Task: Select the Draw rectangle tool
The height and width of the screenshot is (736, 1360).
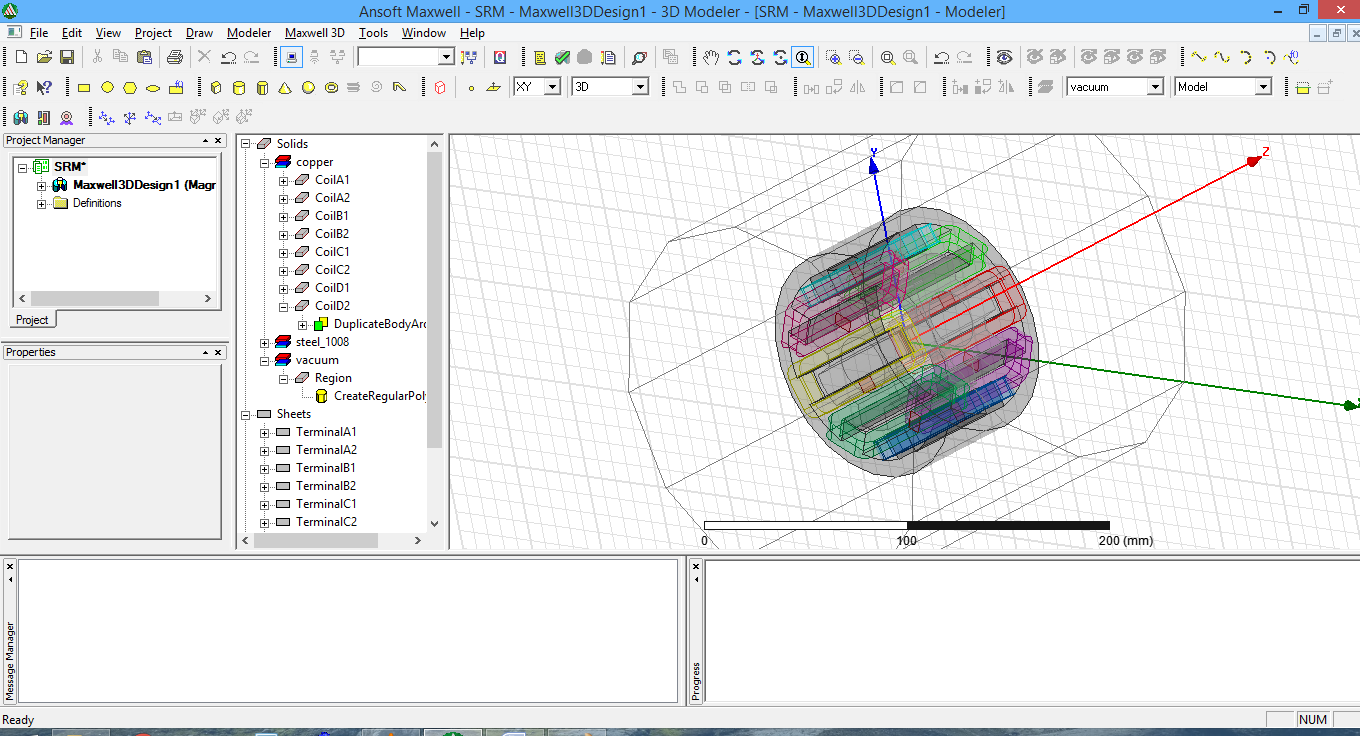Action: coord(84,87)
